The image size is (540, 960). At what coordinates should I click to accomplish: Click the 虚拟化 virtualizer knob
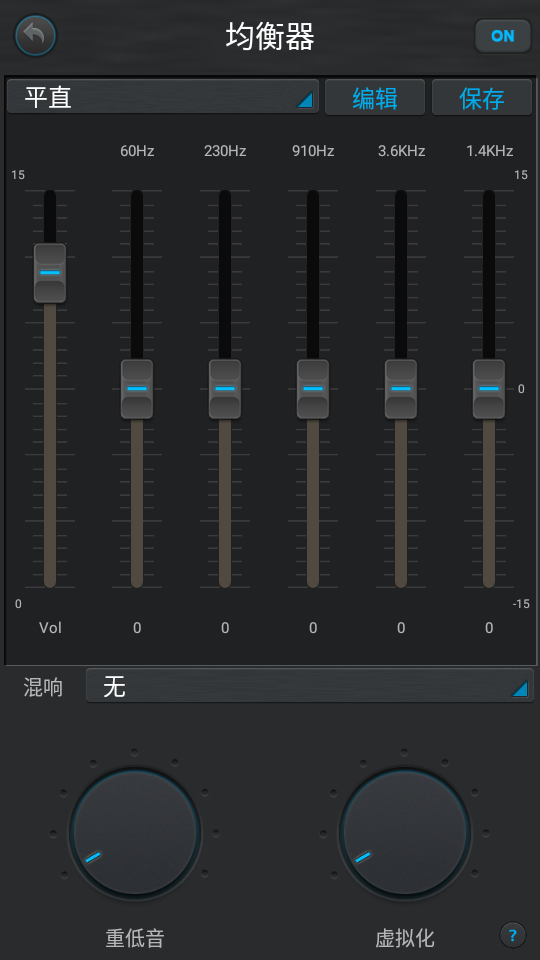click(x=405, y=833)
